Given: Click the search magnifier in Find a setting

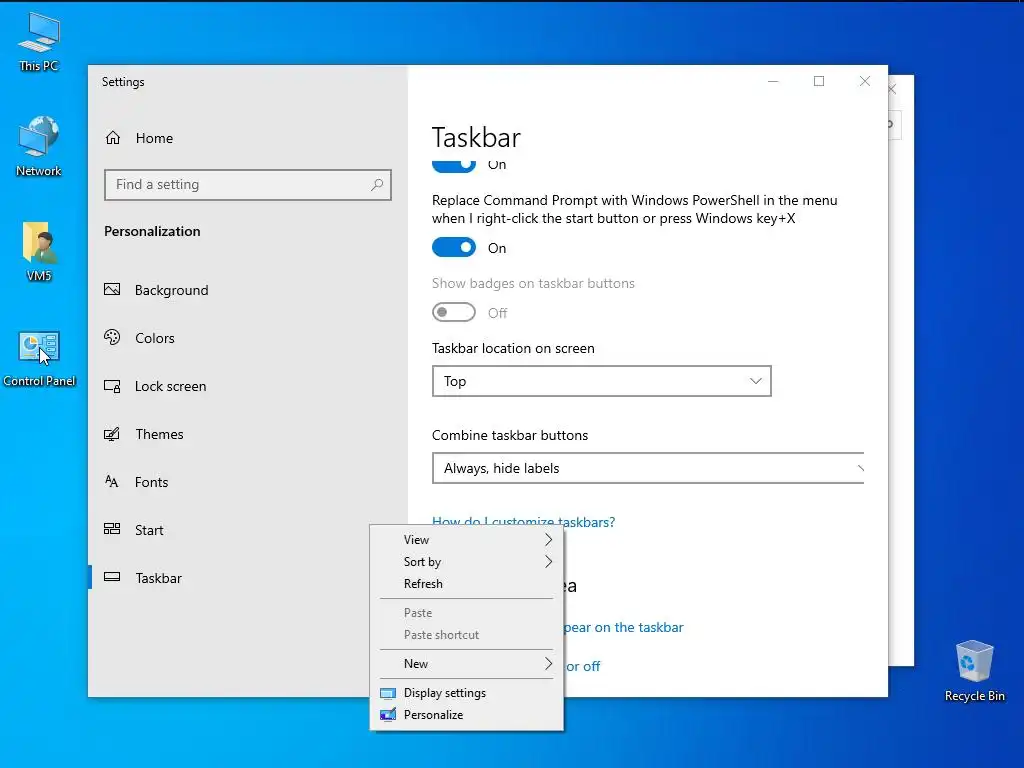Looking at the screenshot, I should (377, 185).
